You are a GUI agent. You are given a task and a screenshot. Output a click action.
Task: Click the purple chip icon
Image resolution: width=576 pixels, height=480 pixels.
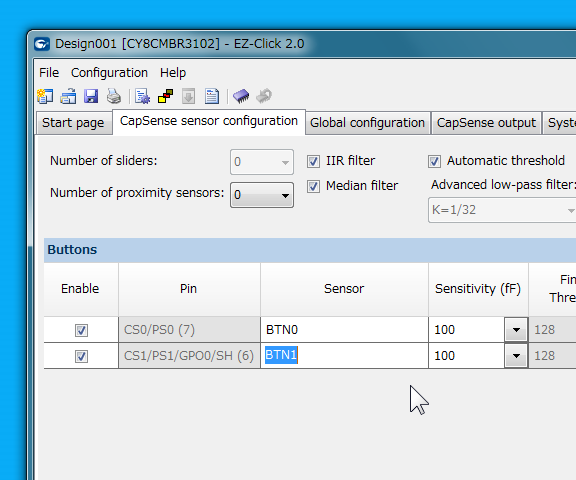(x=241, y=97)
